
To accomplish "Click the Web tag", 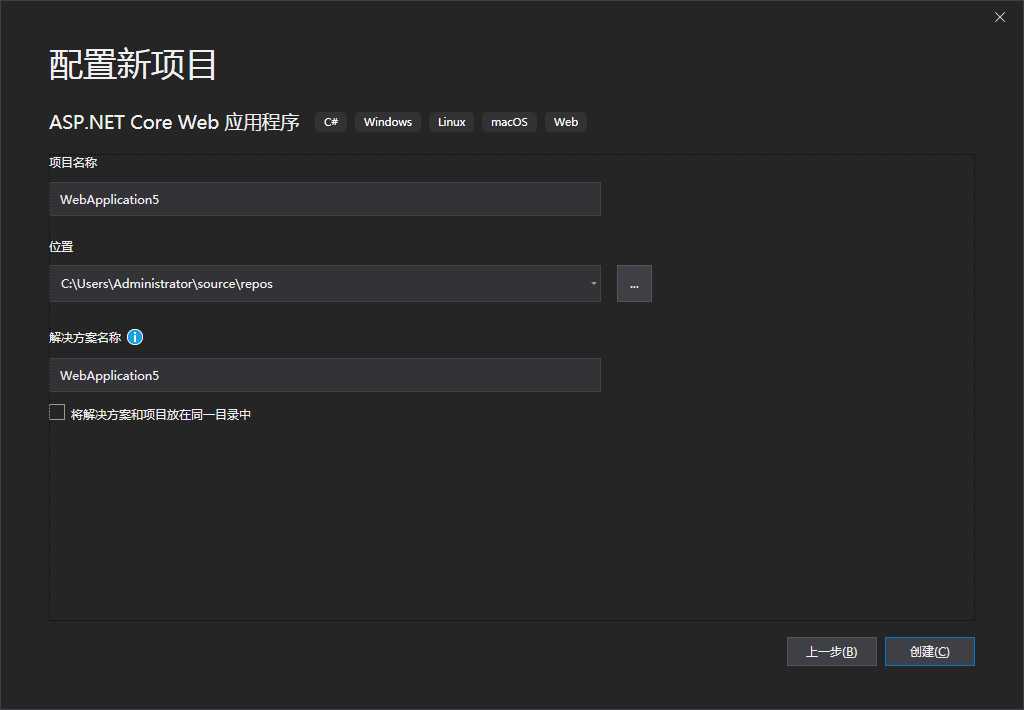I will click(x=566, y=122).
